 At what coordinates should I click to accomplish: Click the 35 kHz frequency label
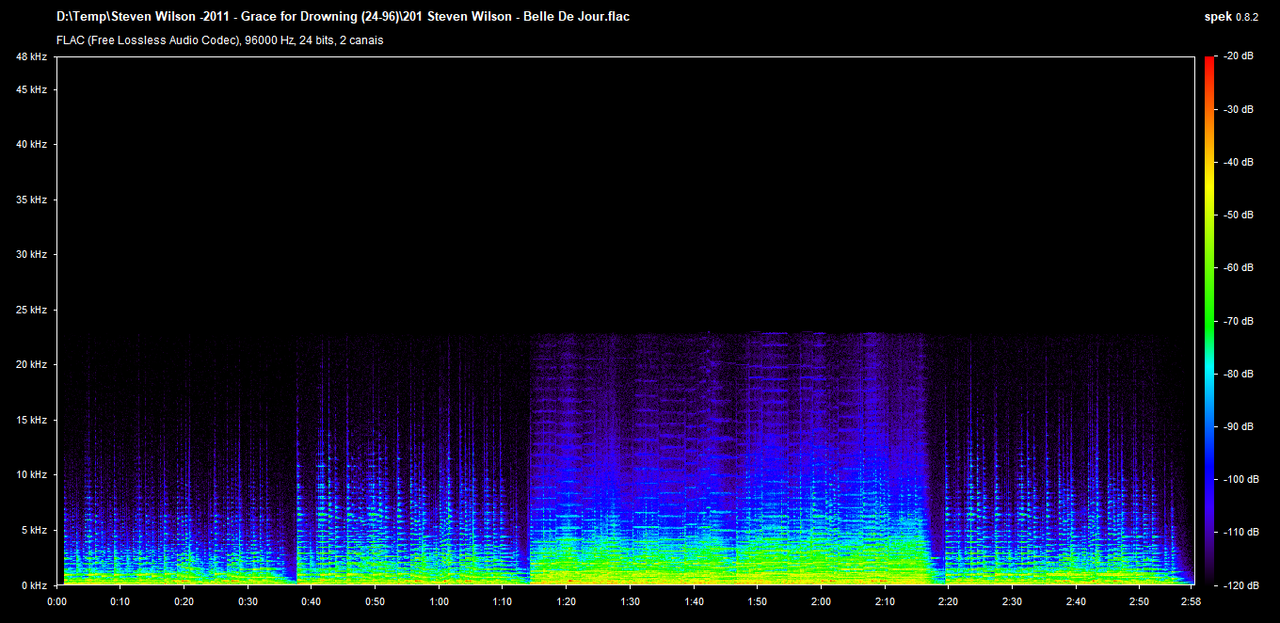coord(31,200)
